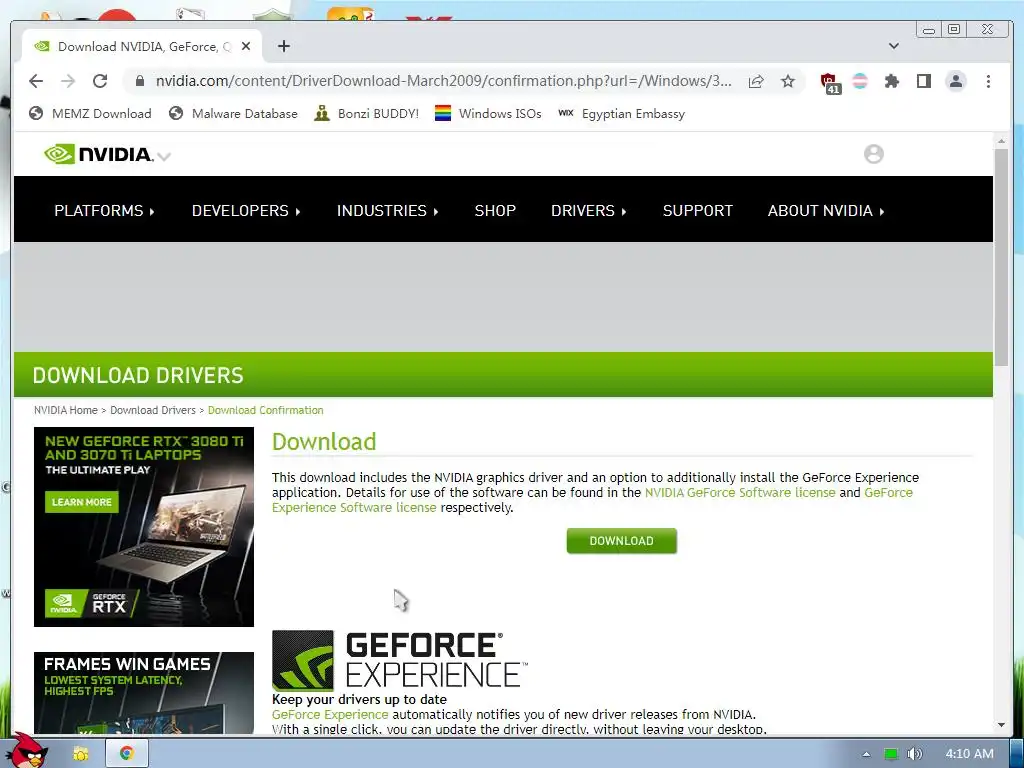
Task: Expand the PLATFORMS menu
Action: (104, 211)
